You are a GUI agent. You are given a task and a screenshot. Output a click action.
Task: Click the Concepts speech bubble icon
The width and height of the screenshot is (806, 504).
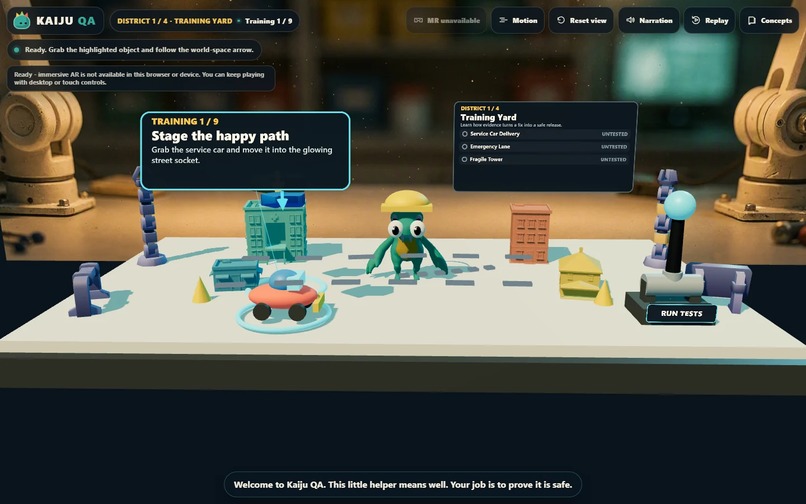(x=752, y=21)
